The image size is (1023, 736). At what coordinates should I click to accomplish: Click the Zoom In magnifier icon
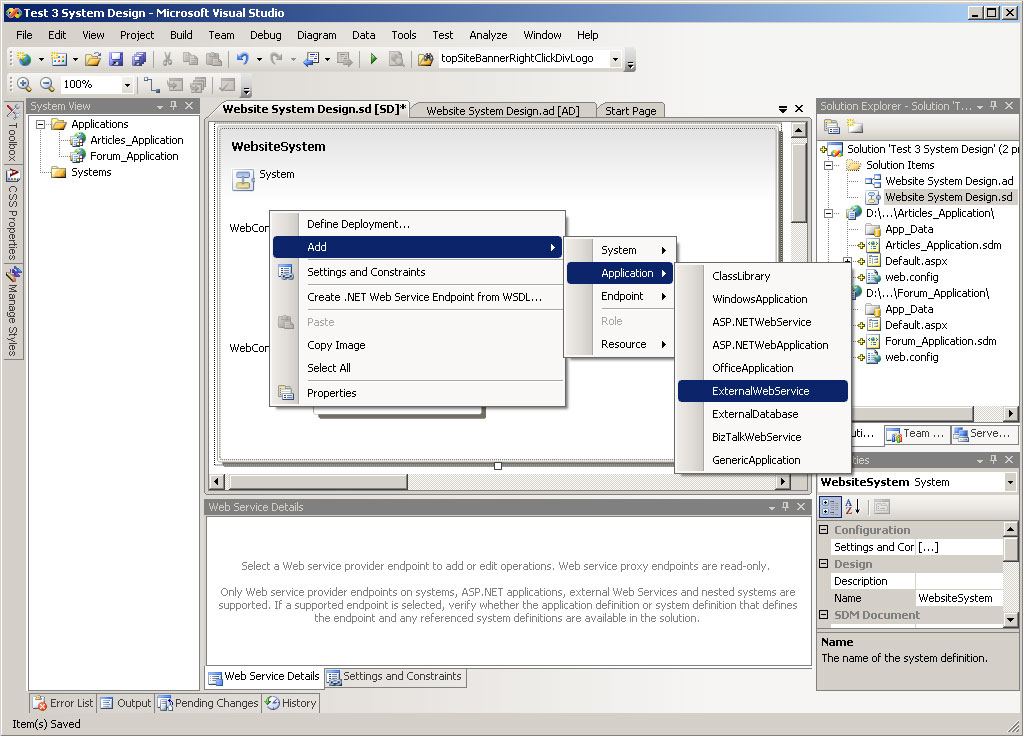tap(24, 84)
